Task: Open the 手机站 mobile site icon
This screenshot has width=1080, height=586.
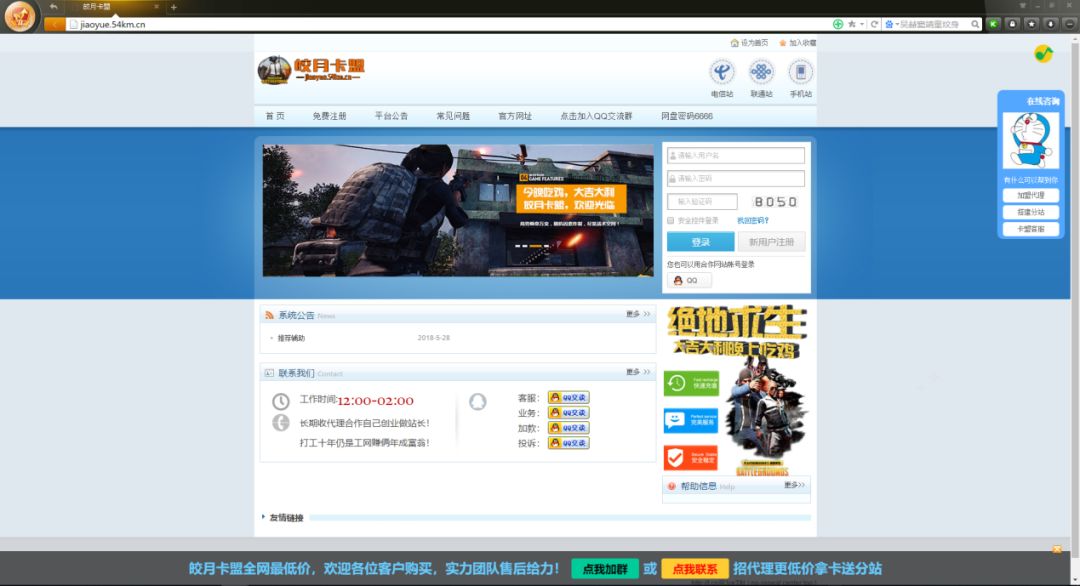Action: [x=800, y=72]
